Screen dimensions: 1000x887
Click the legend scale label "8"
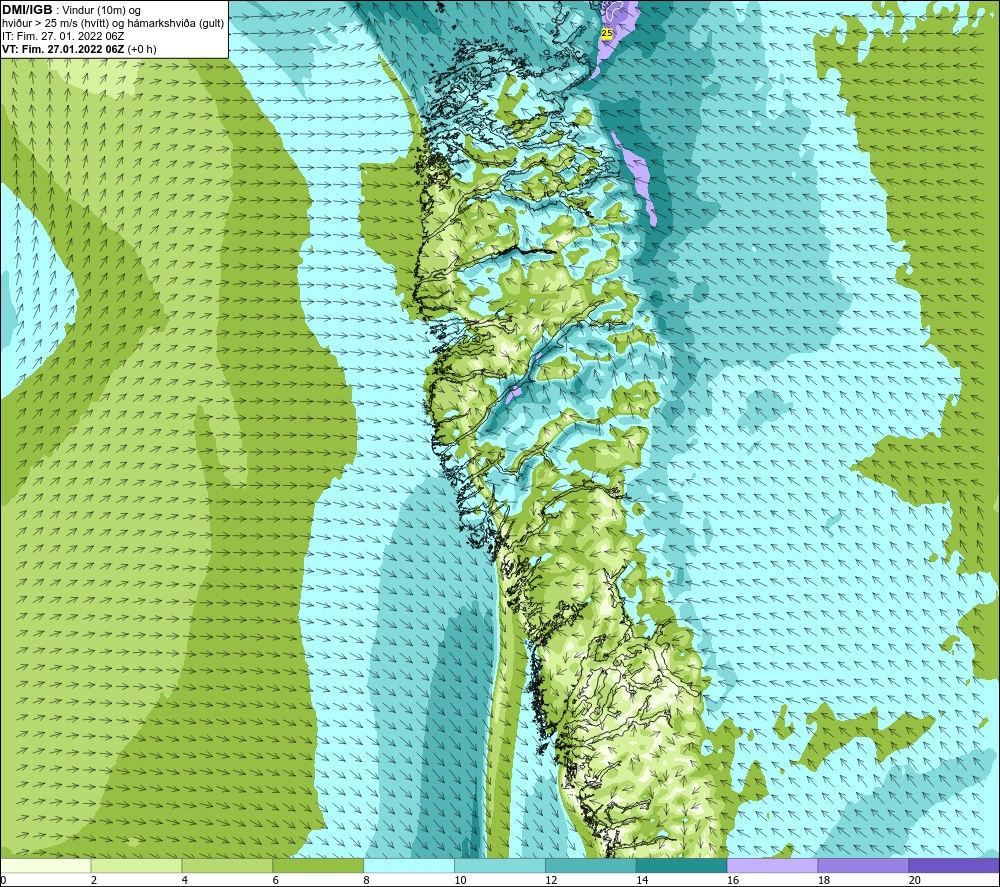pyautogui.click(x=367, y=880)
